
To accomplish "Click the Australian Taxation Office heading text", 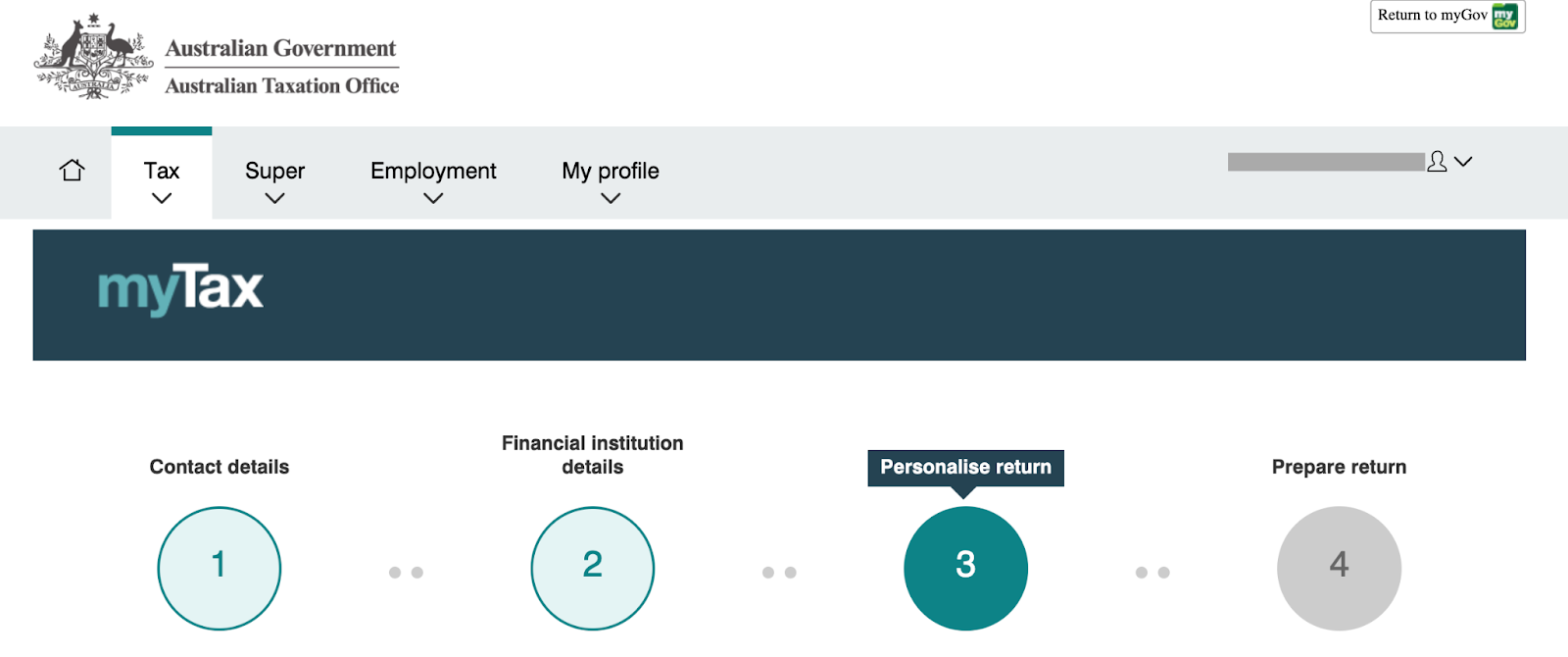I will (282, 86).
